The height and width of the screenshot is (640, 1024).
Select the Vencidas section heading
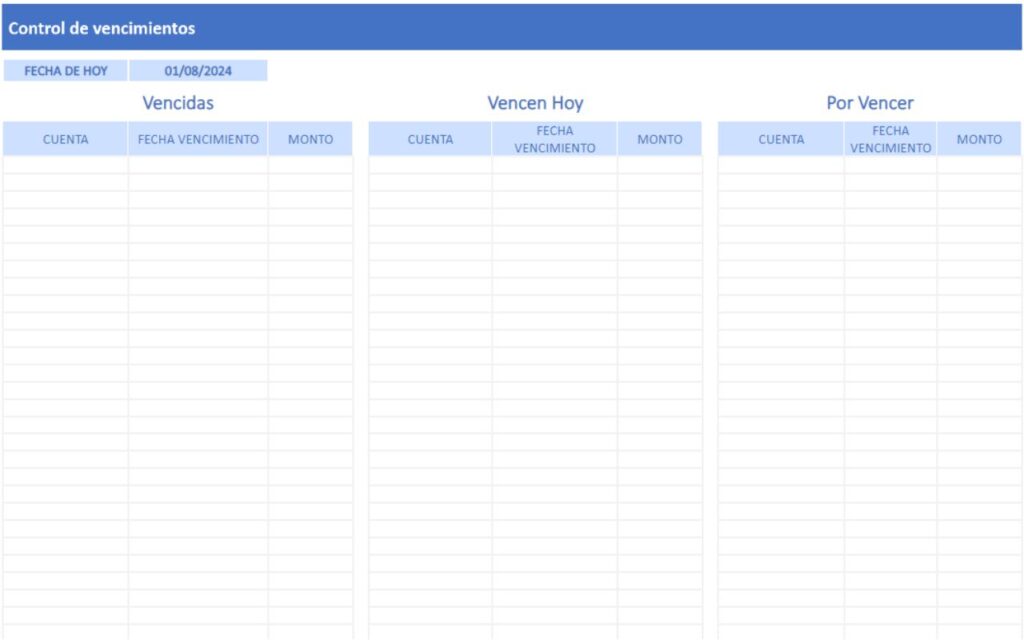tap(178, 102)
